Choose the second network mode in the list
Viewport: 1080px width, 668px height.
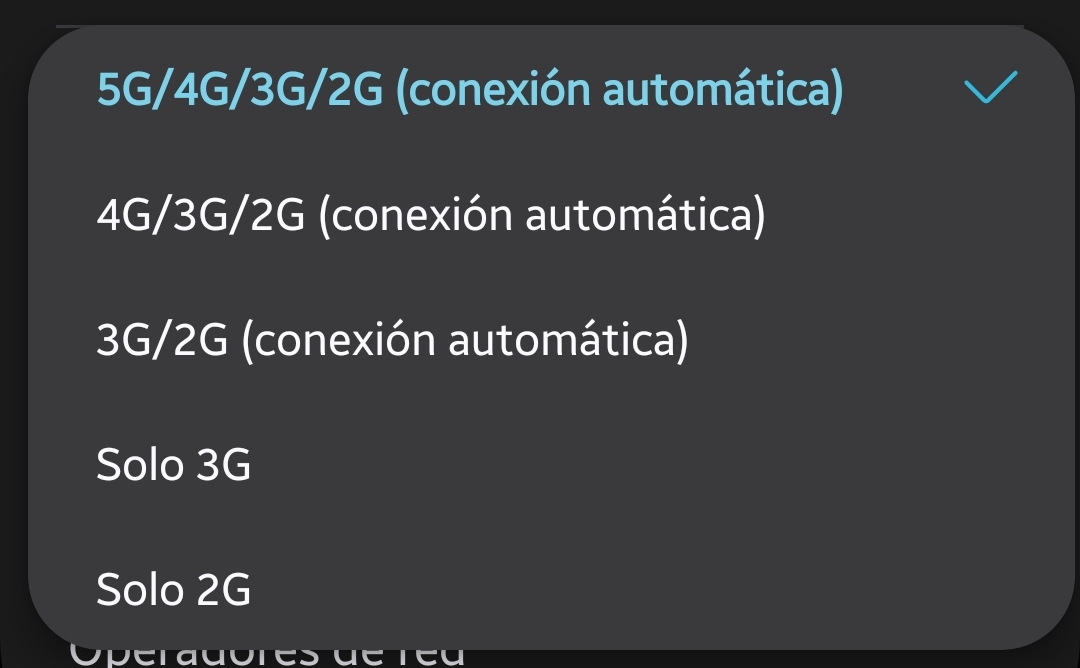(430, 216)
